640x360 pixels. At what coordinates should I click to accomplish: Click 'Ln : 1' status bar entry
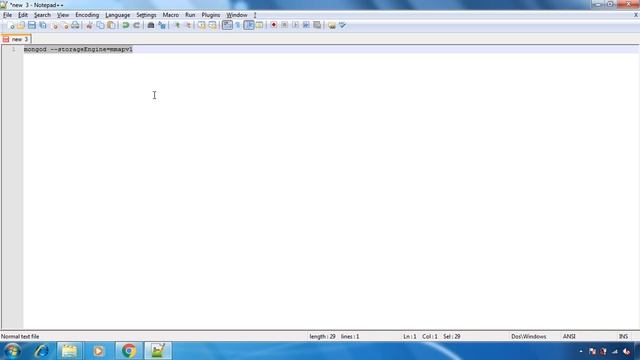coord(410,337)
